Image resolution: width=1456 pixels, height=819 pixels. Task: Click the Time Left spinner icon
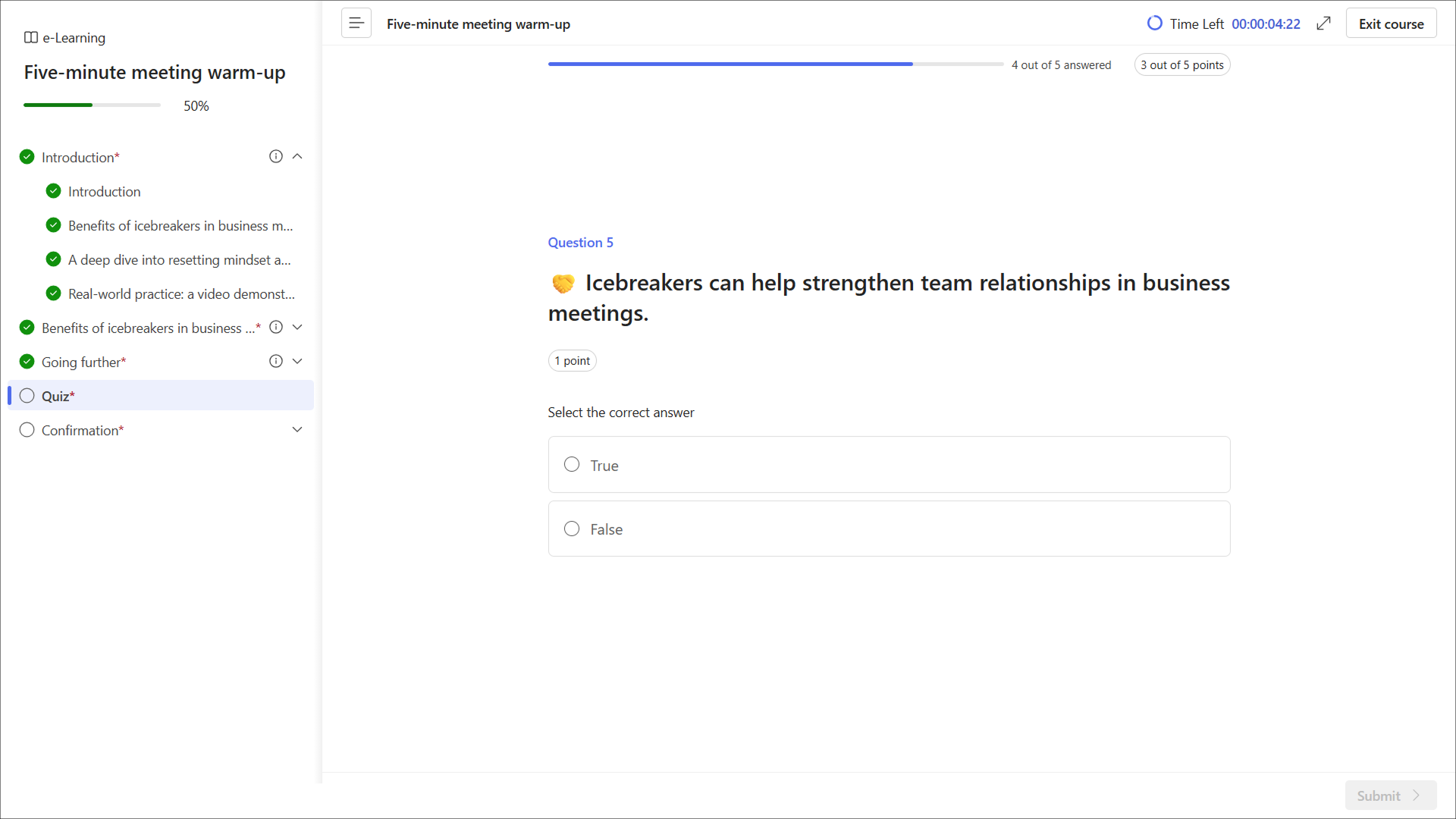pos(1154,24)
